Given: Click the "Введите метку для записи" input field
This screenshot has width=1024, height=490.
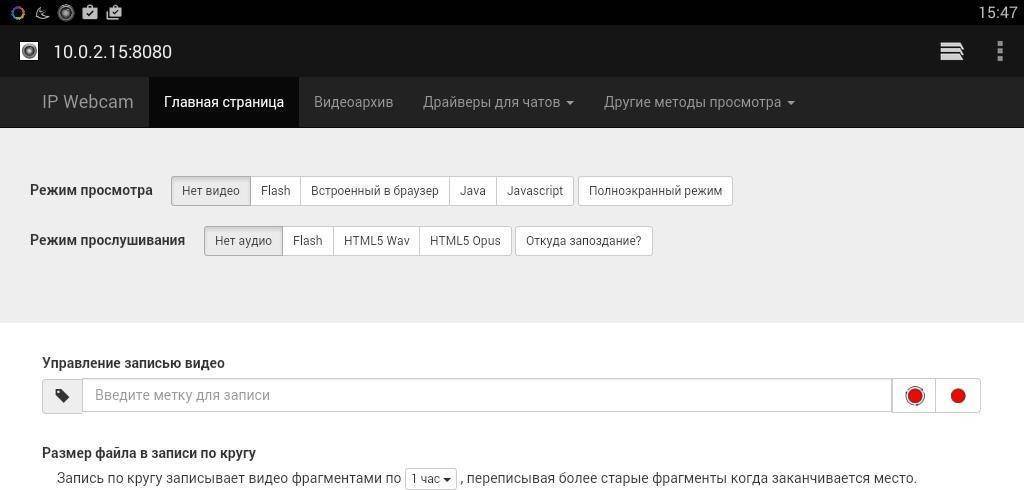Looking at the screenshot, I should click(486, 396).
